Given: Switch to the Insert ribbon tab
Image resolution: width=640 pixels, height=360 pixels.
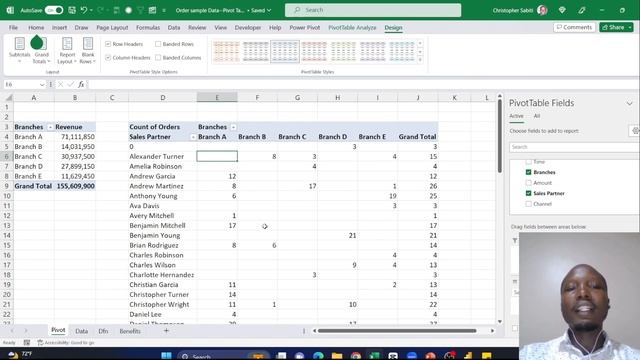Looking at the screenshot, I should click(x=59, y=27).
